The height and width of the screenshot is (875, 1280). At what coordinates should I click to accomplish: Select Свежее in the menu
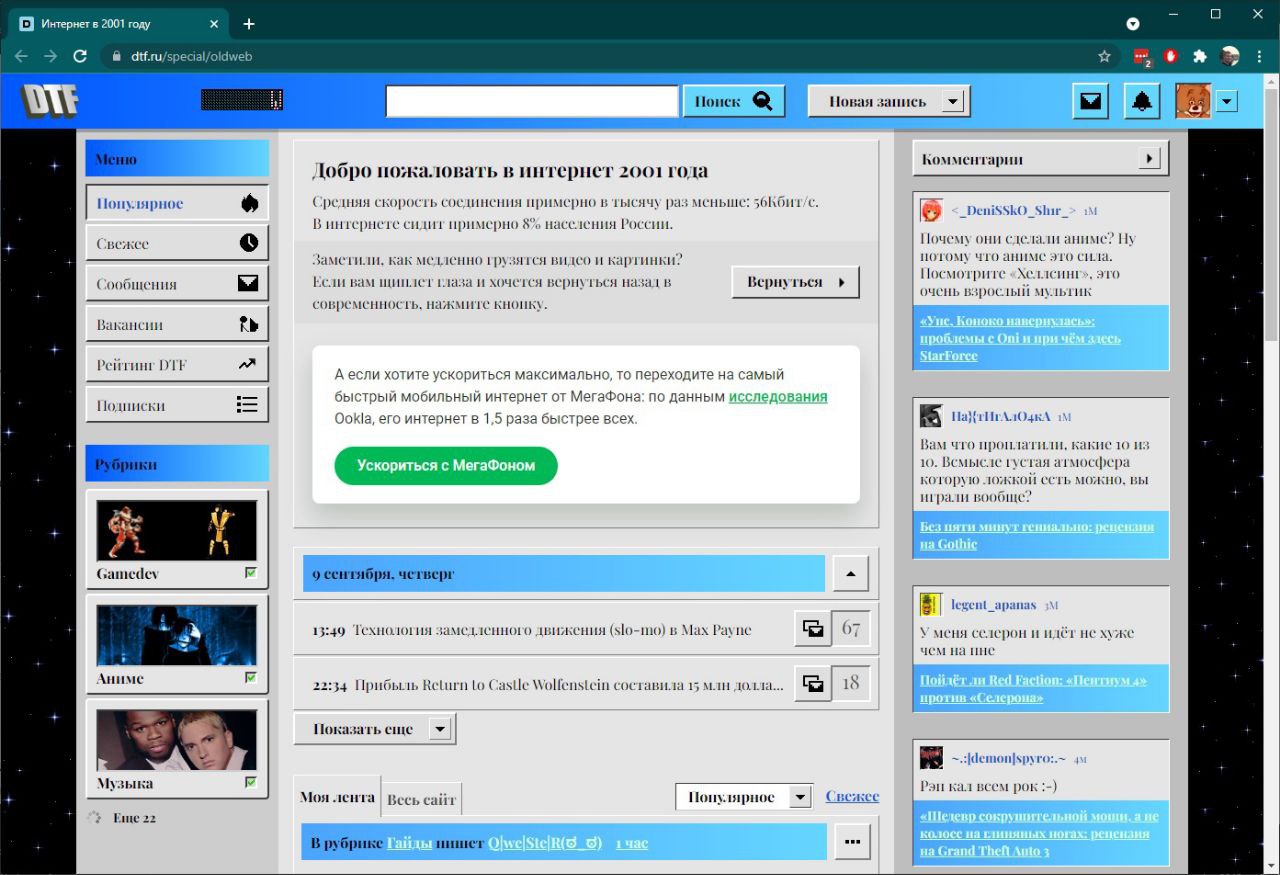tap(177, 243)
